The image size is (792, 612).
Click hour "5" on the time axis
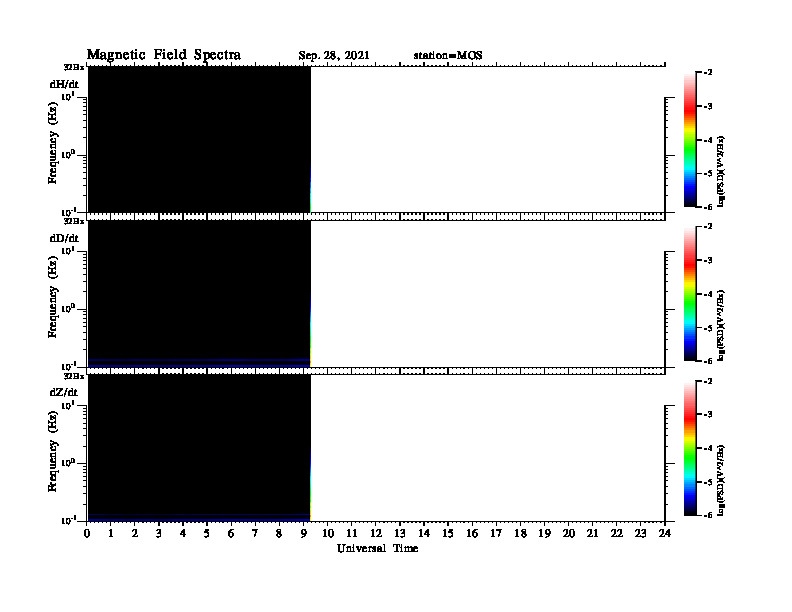[207, 533]
